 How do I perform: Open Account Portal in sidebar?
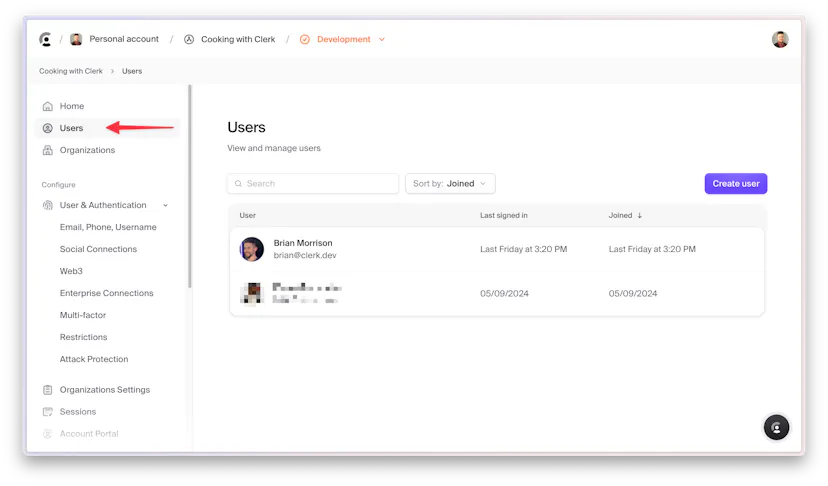[89, 434]
